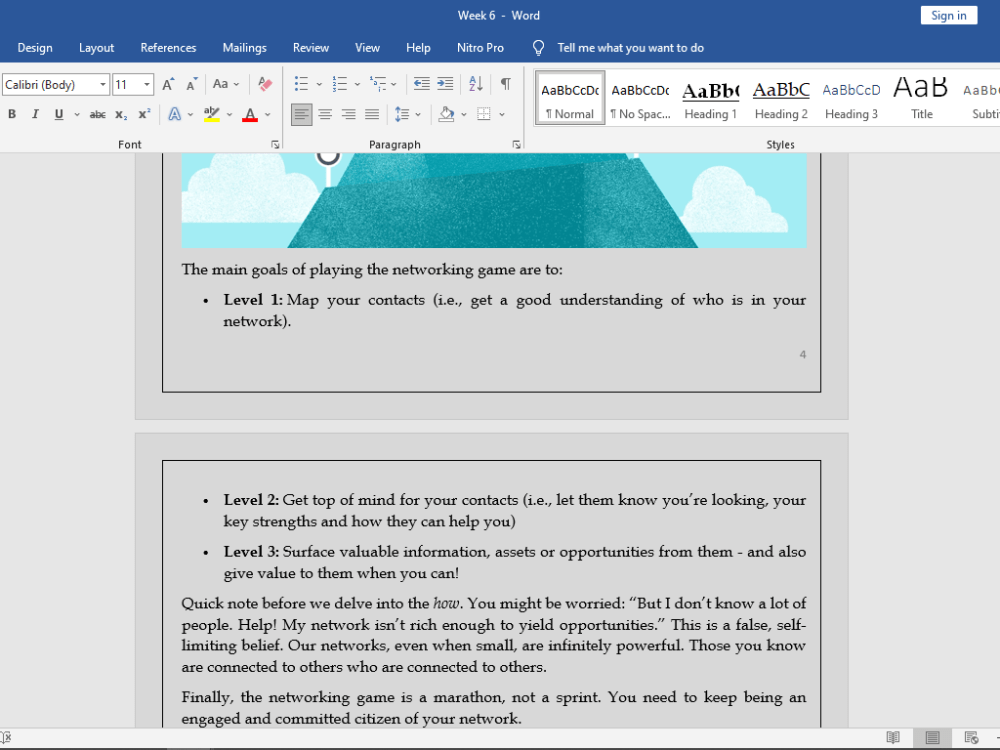Toggle superscript formatting
This screenshot has height=750, width=1000.
(x=144, y=114)
